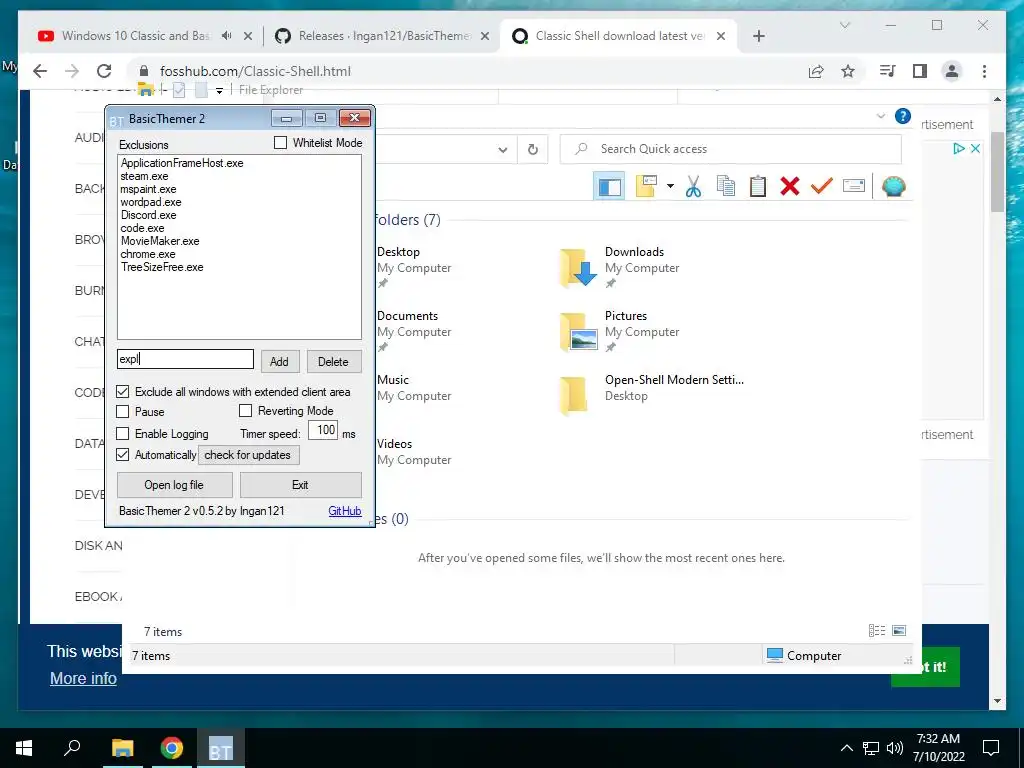Show hidden system tray icons
1024x768 pixels.
846,748
